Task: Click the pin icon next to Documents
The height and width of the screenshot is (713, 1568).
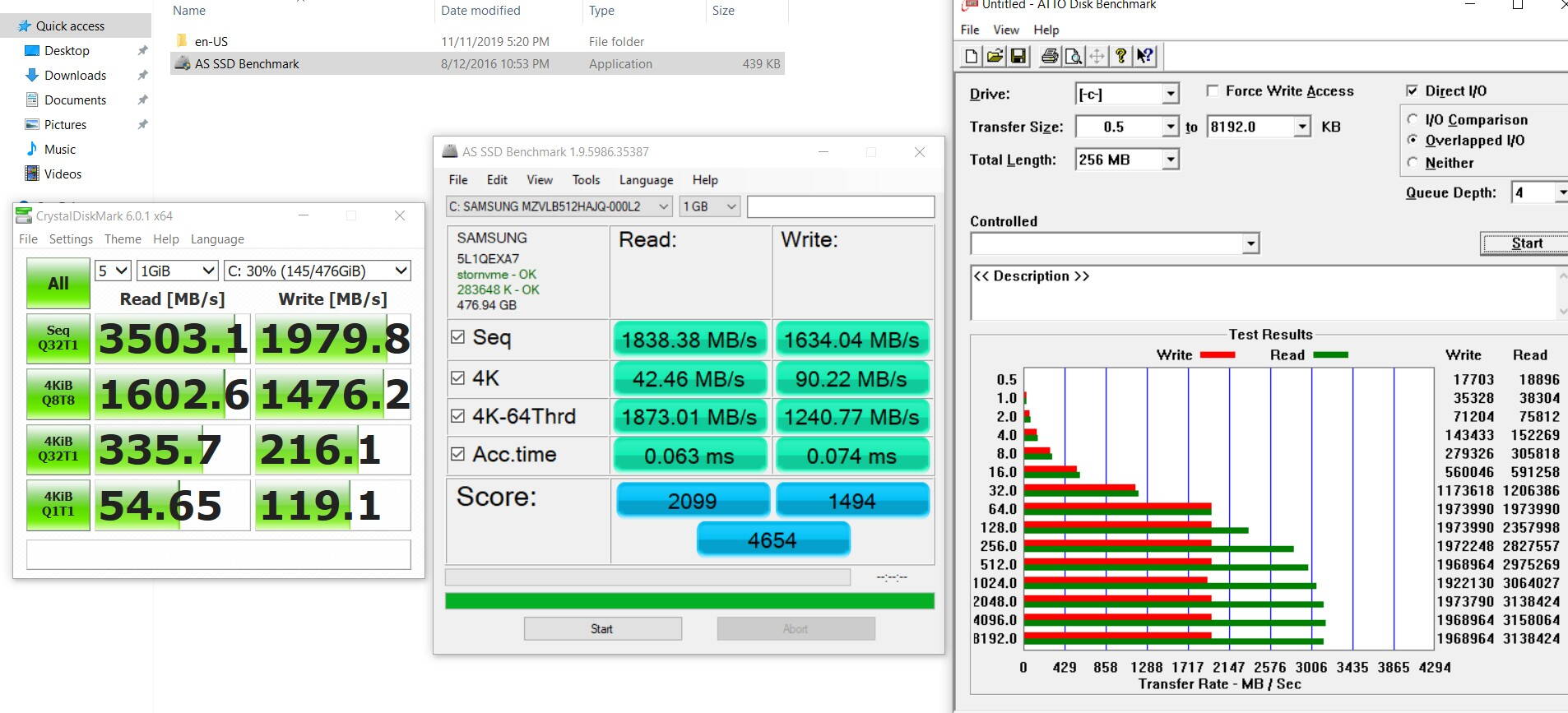Action: tap(142, 100)
